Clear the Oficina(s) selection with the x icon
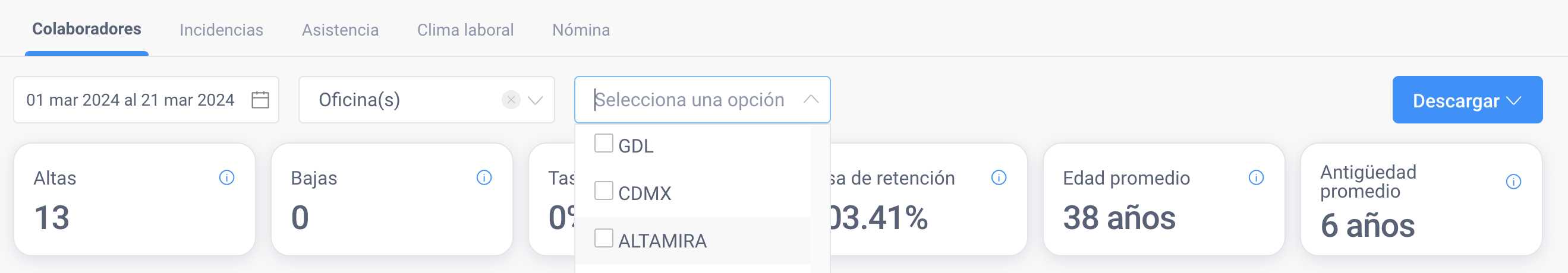 click(x=511, y=100)
